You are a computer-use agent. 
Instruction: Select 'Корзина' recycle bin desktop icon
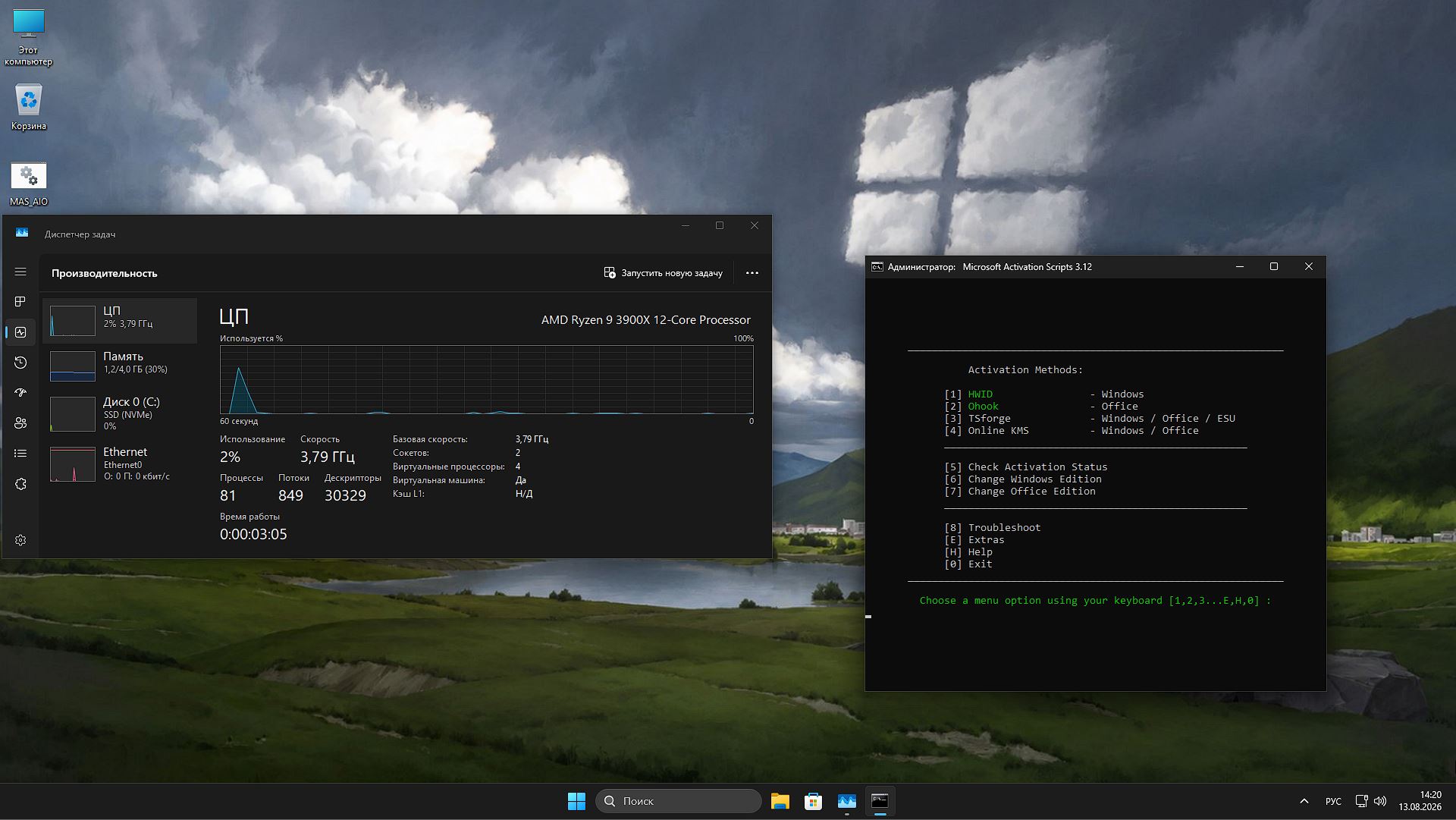[28, 107]
